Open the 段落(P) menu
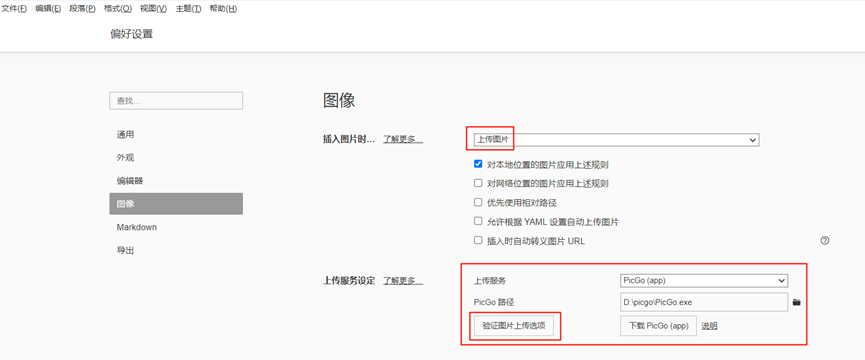 (83, 9)
